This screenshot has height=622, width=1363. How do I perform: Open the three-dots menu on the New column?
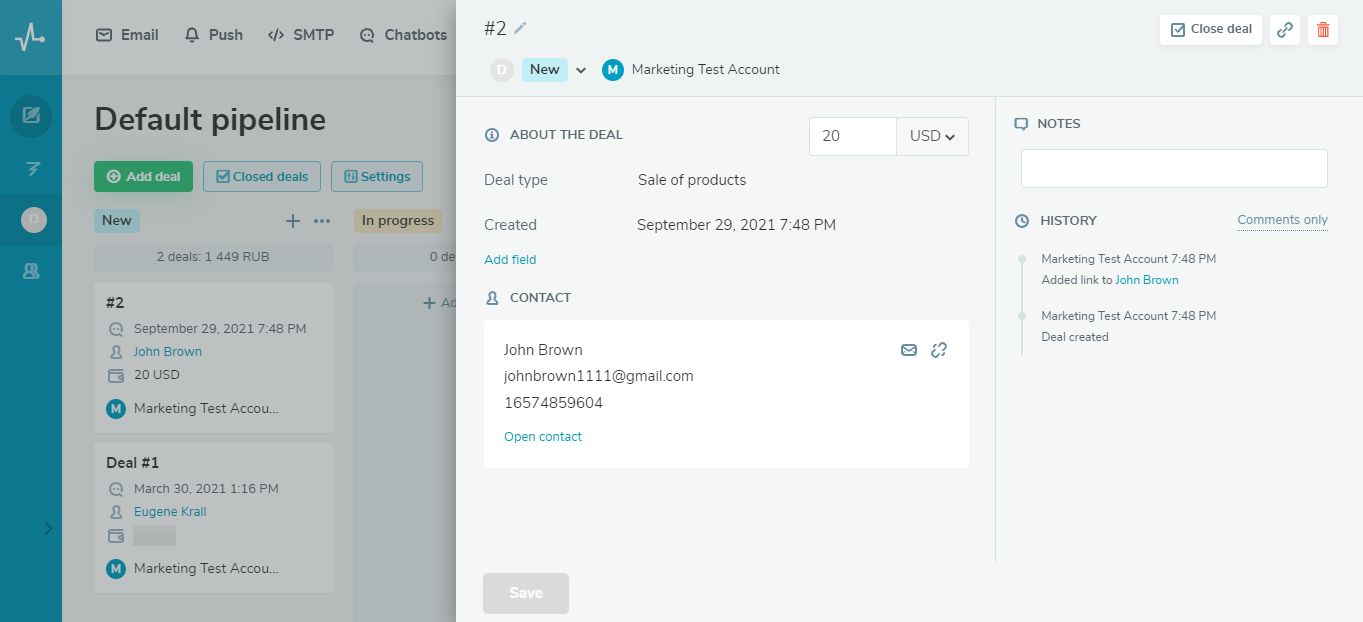pos(321,220)
